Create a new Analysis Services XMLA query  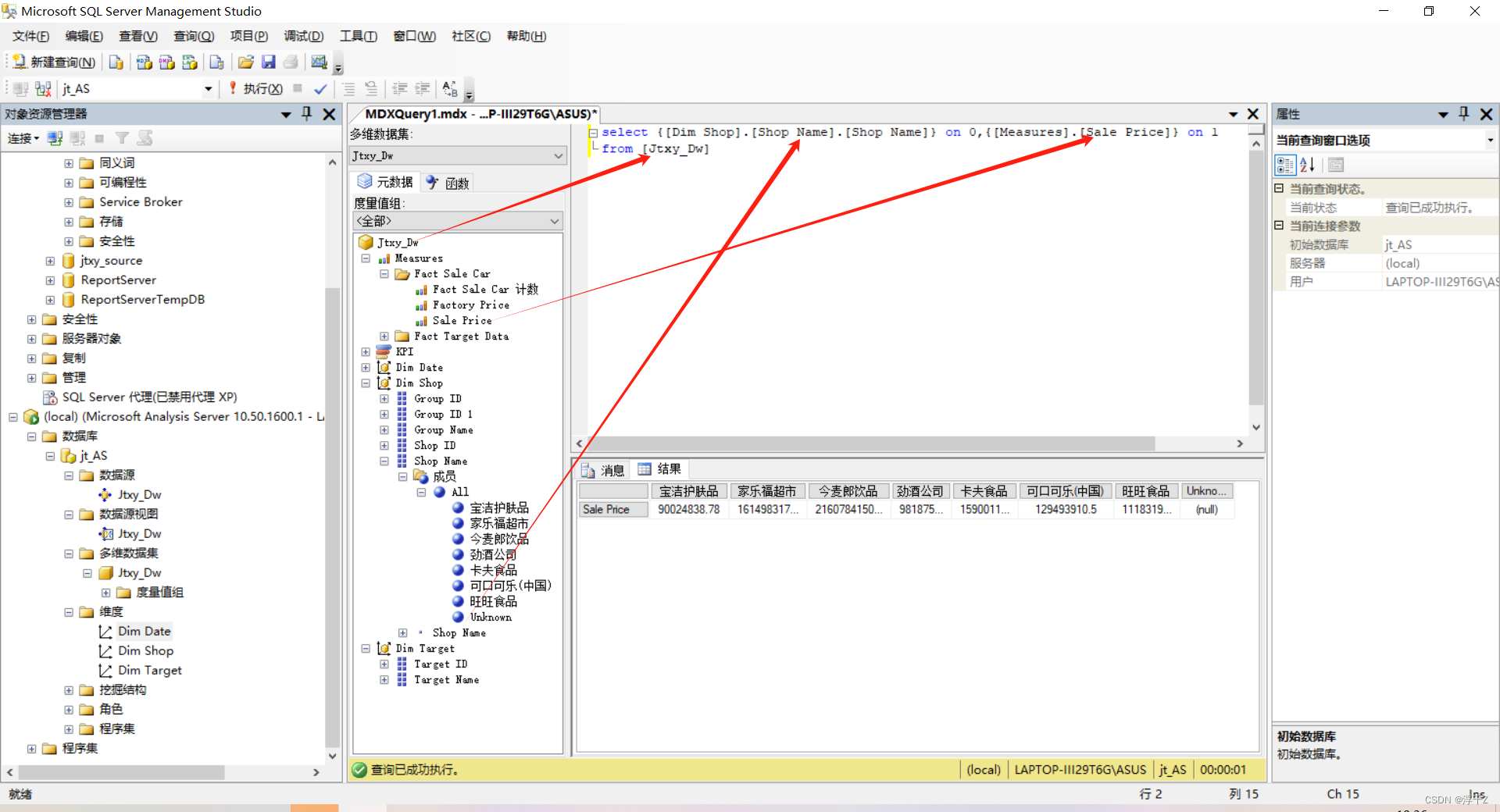(189, 62)
